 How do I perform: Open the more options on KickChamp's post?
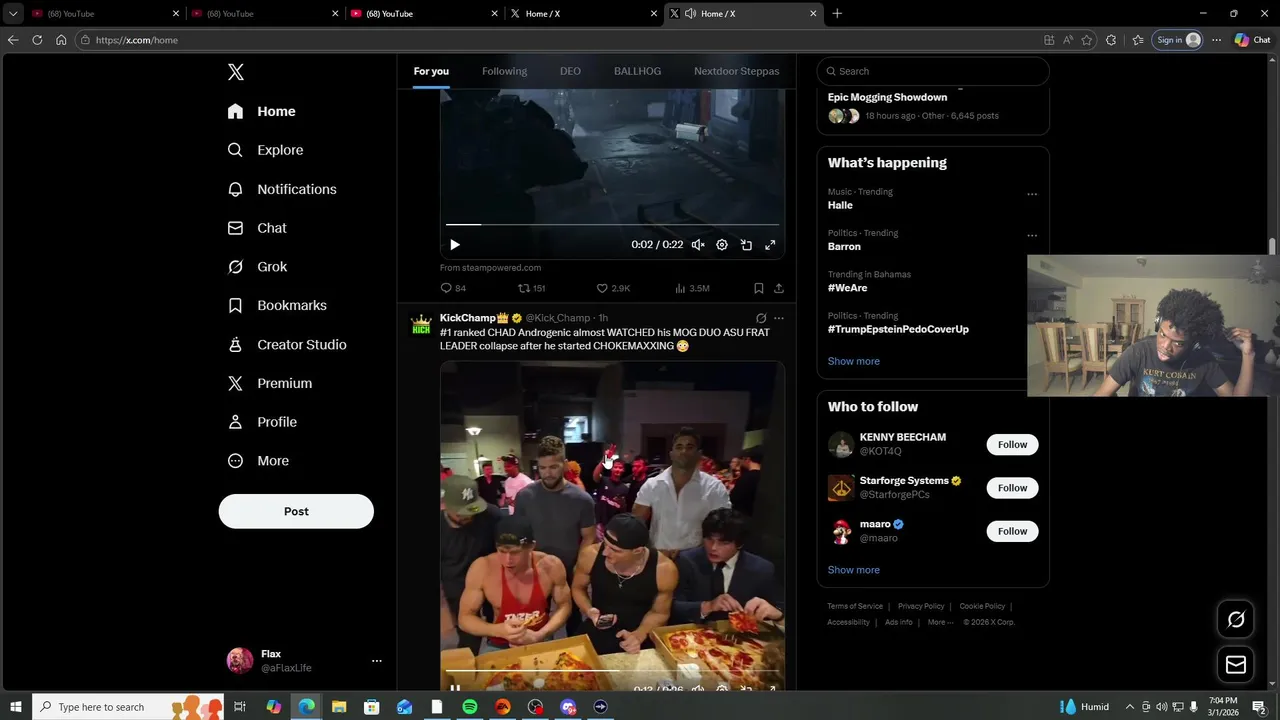pos(779,318)
